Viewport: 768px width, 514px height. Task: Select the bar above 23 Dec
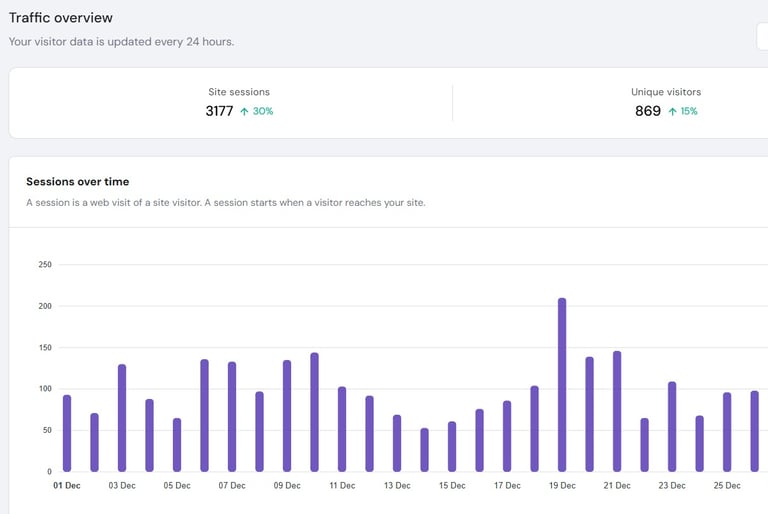tap(672, 427)
